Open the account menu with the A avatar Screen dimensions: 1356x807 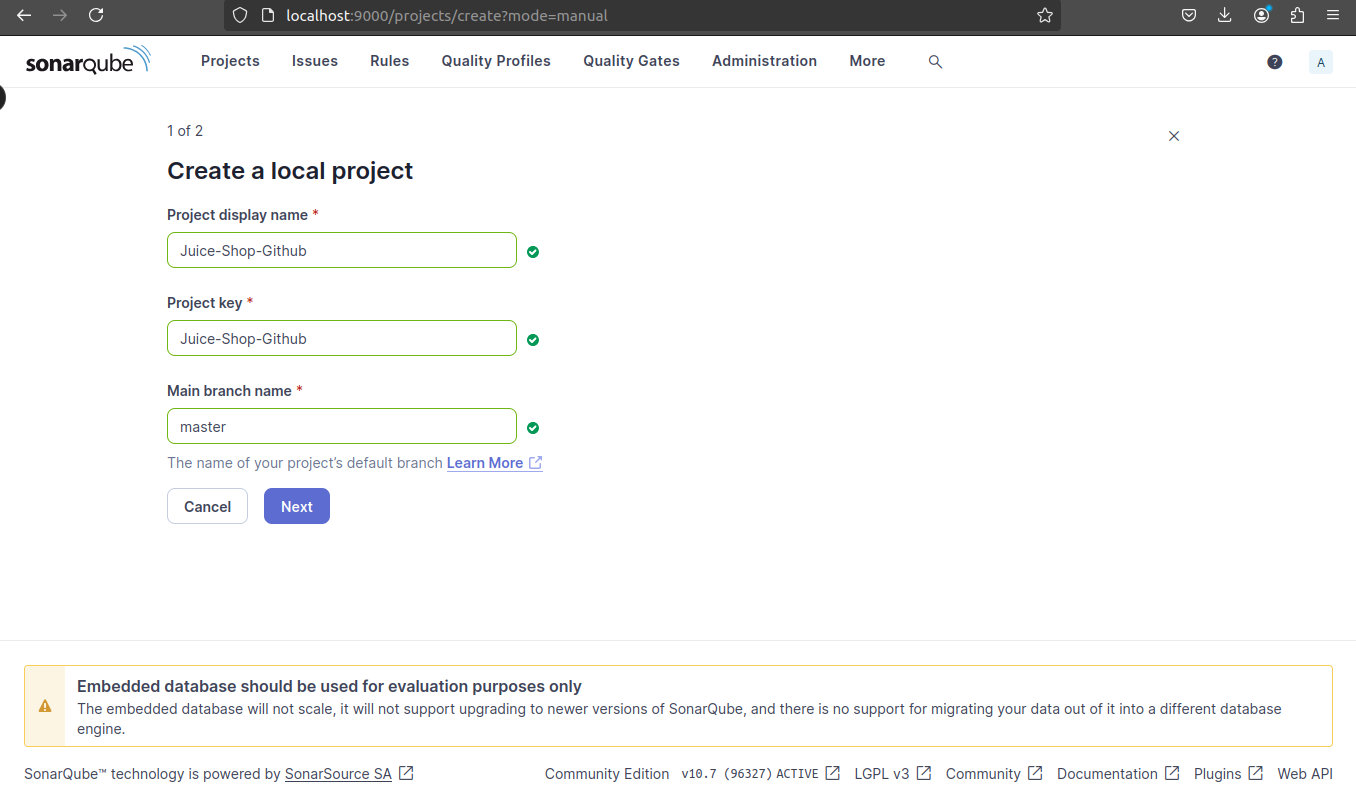point(1320,61)
